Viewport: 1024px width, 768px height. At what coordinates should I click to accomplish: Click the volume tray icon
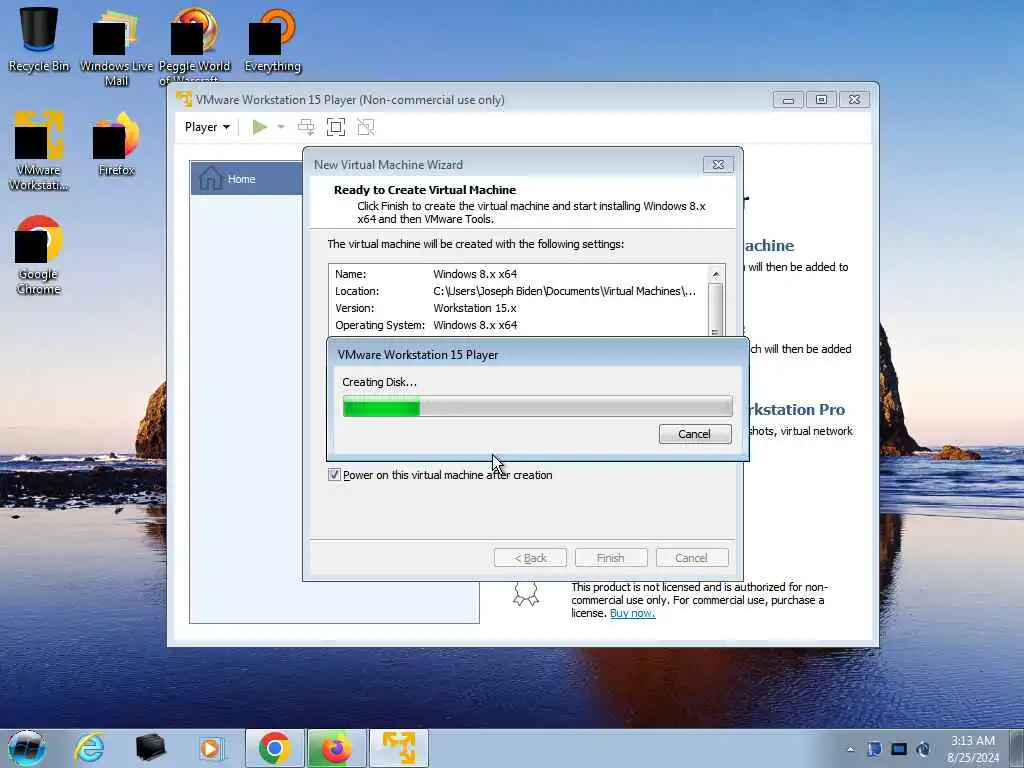click(x=923, y=748)
